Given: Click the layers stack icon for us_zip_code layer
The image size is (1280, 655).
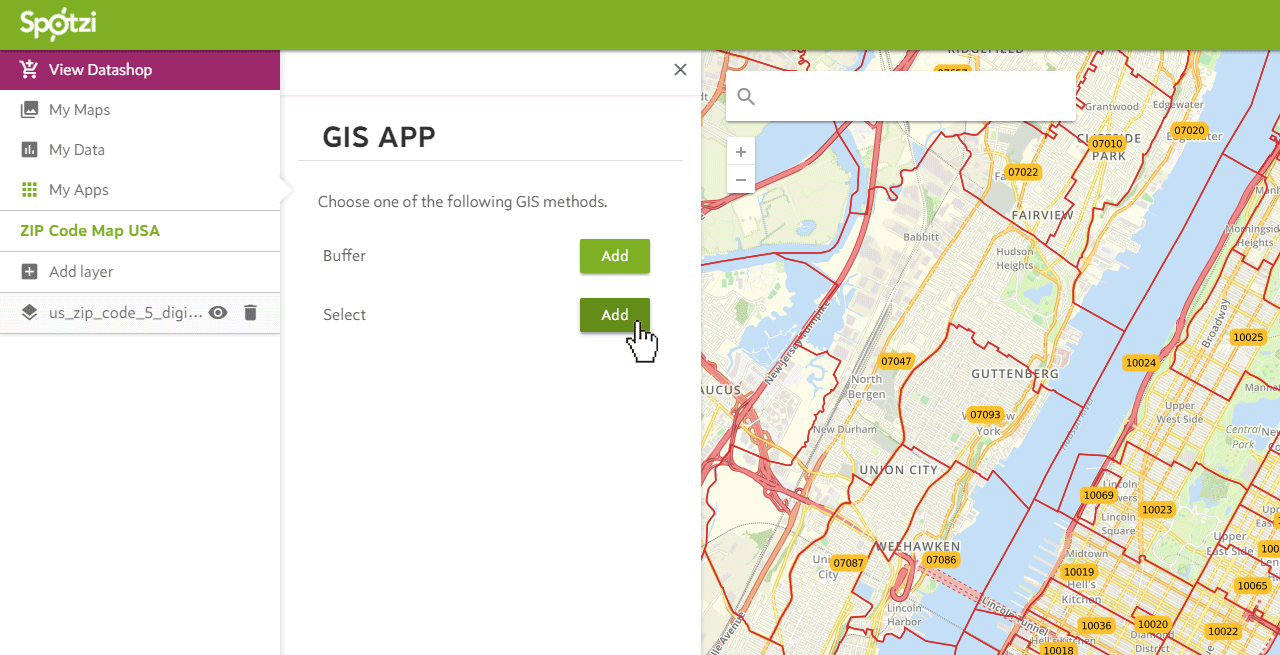Looking at the screenshot, I should 29,313.
